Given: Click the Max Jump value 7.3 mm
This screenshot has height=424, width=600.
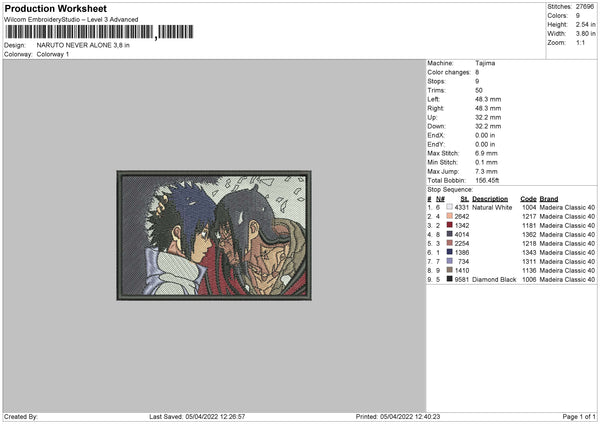Looking at the screenshot, I should click(486, 171).
